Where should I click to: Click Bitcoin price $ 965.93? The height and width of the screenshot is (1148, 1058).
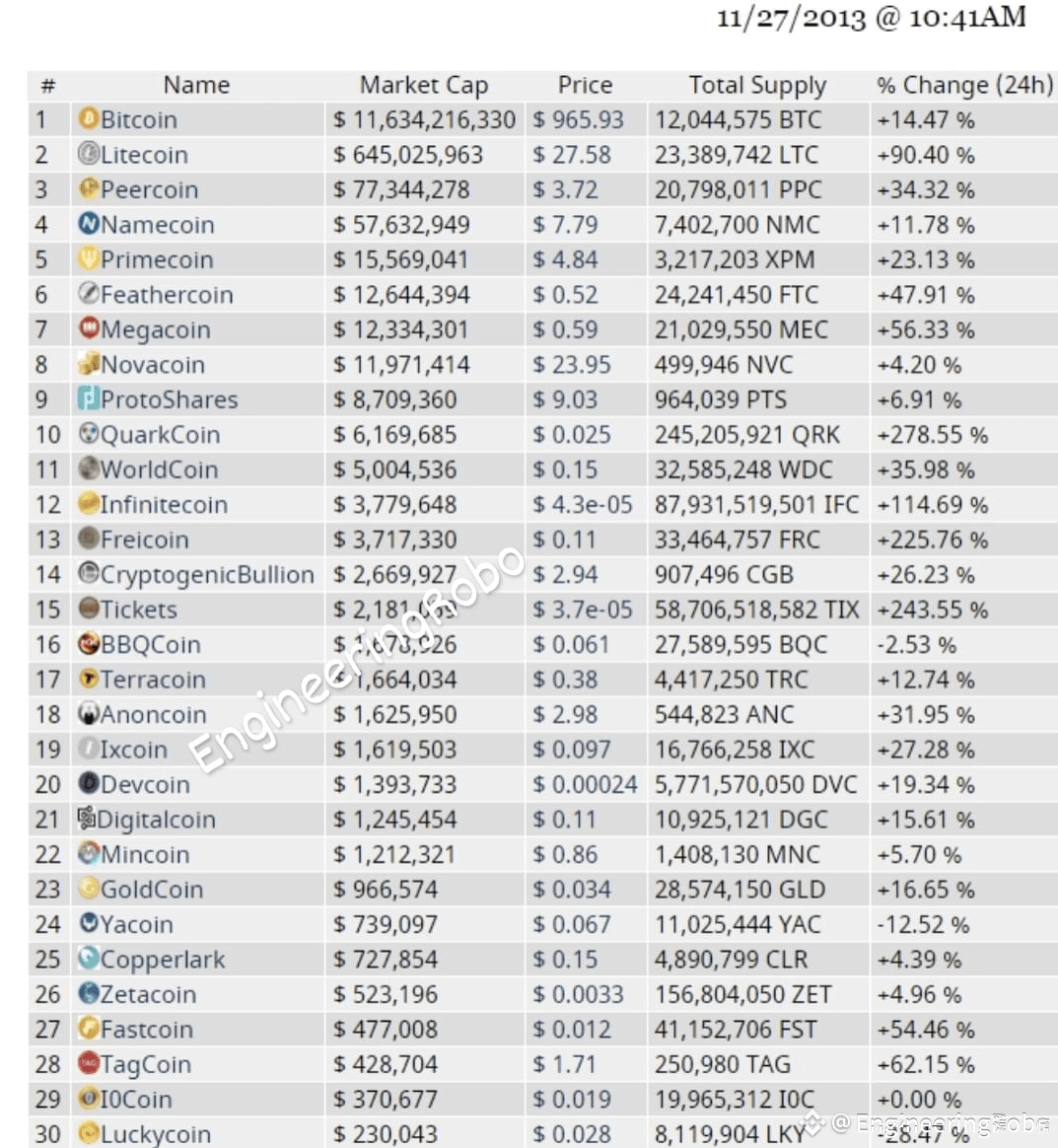tap(579, 119)
